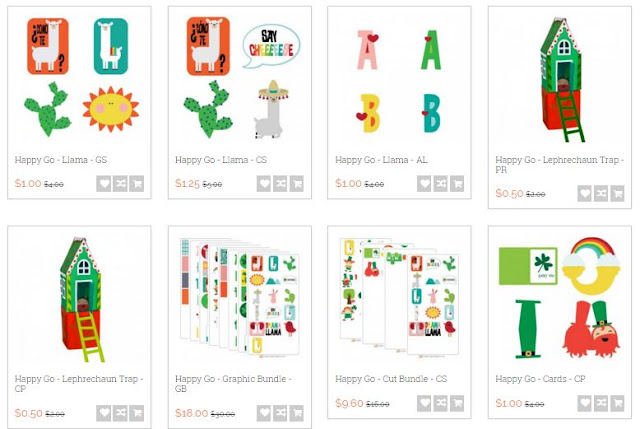Image resolution: width=640 pixels, height=429 pixels.
Task: Add Happy Go - Llama - CS to cart
Action: (297, 184)
